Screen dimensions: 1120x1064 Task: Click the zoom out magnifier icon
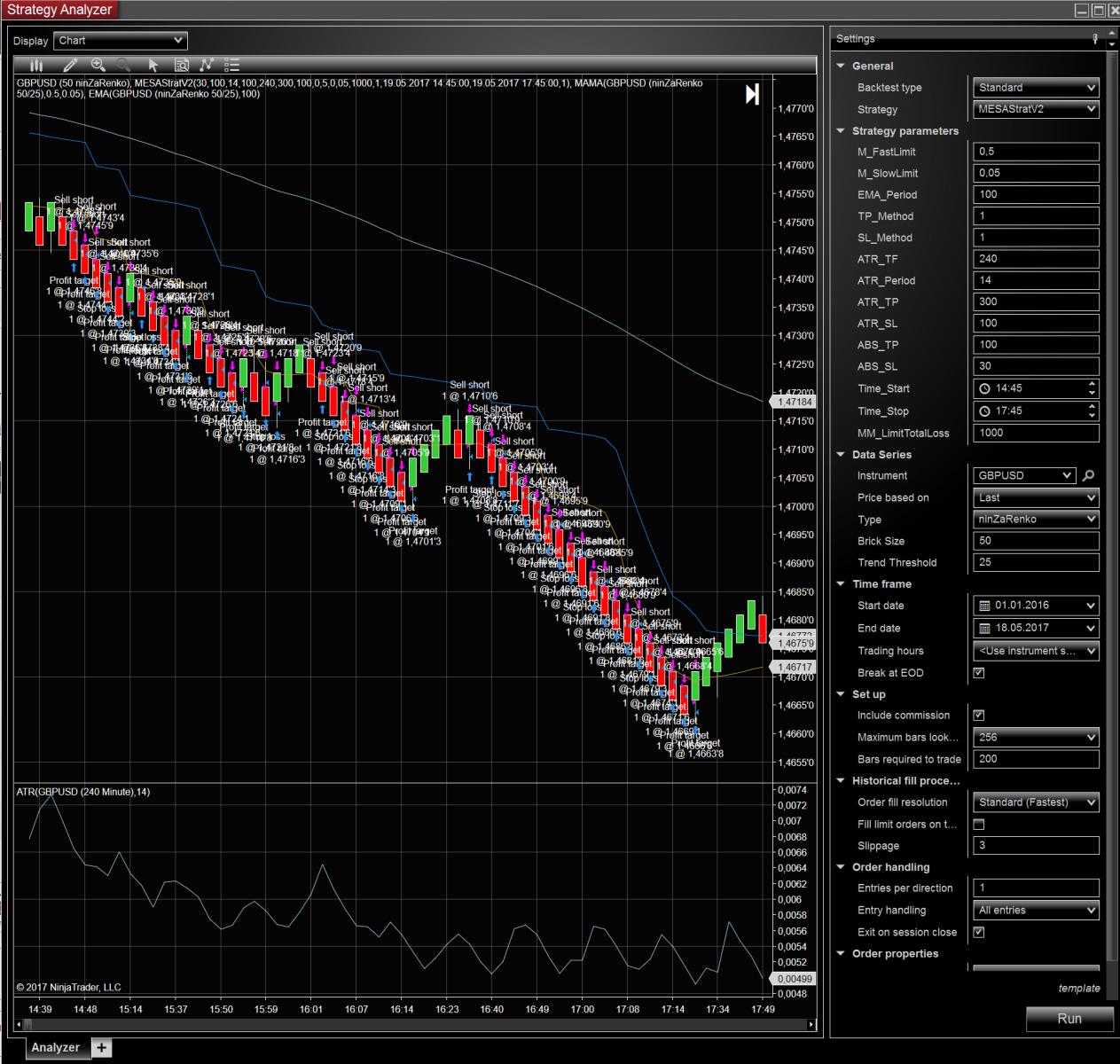click(124, 65)
